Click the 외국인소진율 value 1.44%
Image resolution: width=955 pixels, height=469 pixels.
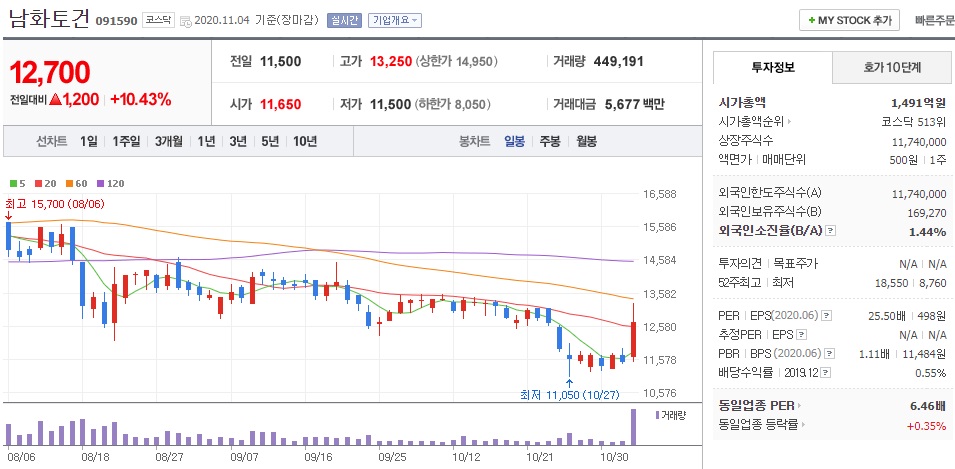[928, 231]
